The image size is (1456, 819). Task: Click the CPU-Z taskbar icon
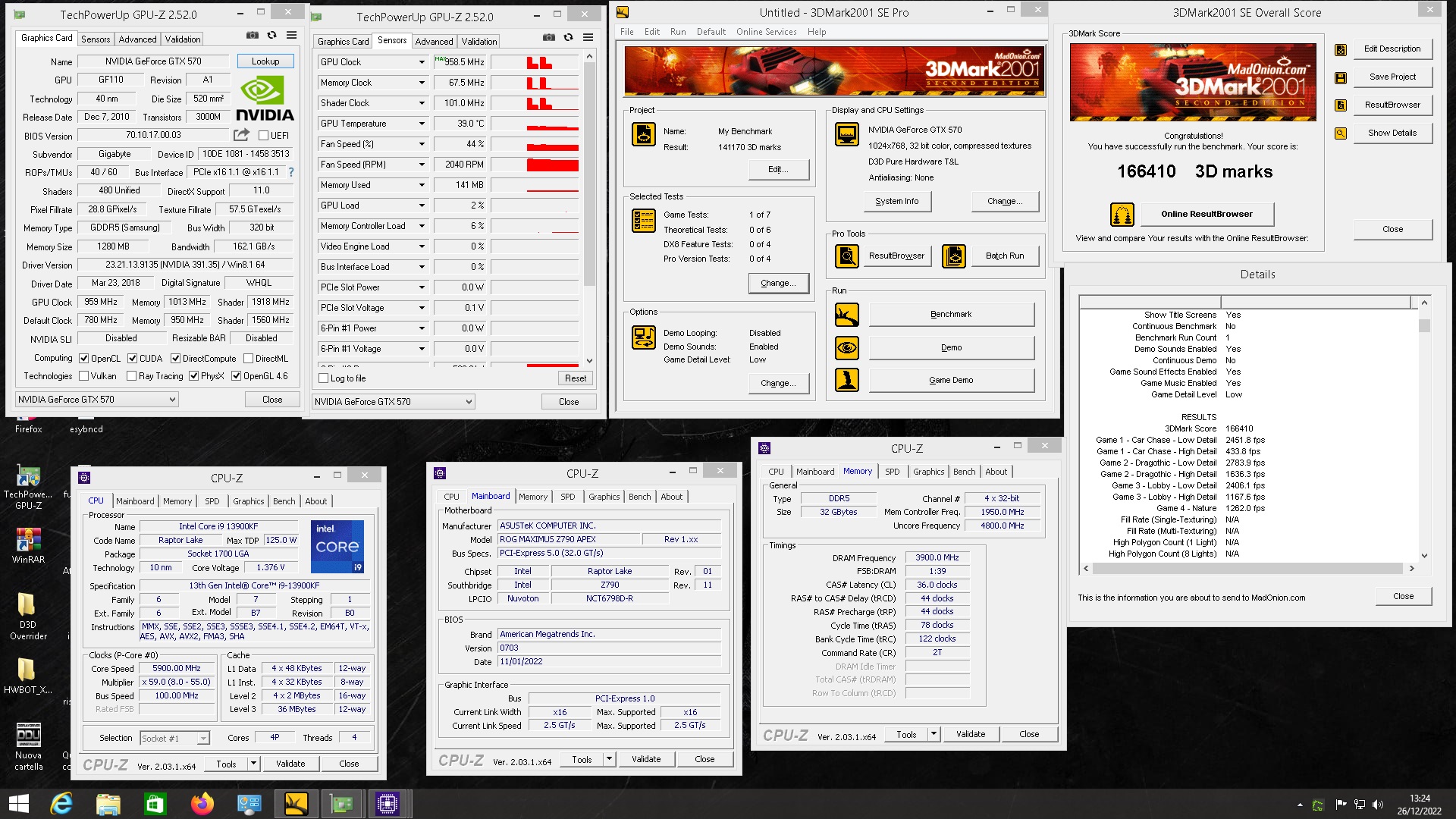[x=388, y=804]
